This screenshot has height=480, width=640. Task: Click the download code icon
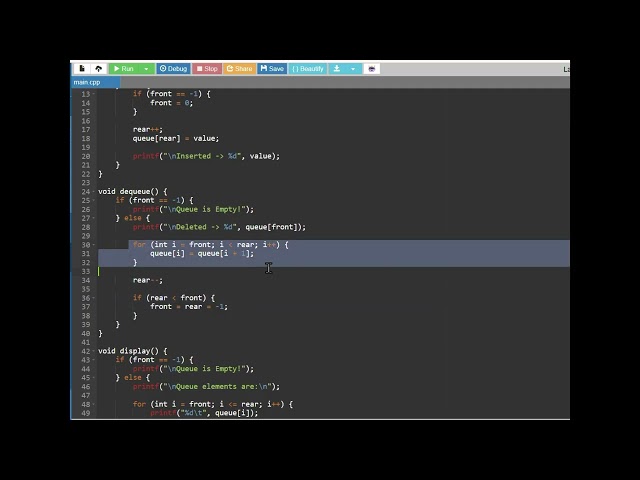click(x=337, y=69)
